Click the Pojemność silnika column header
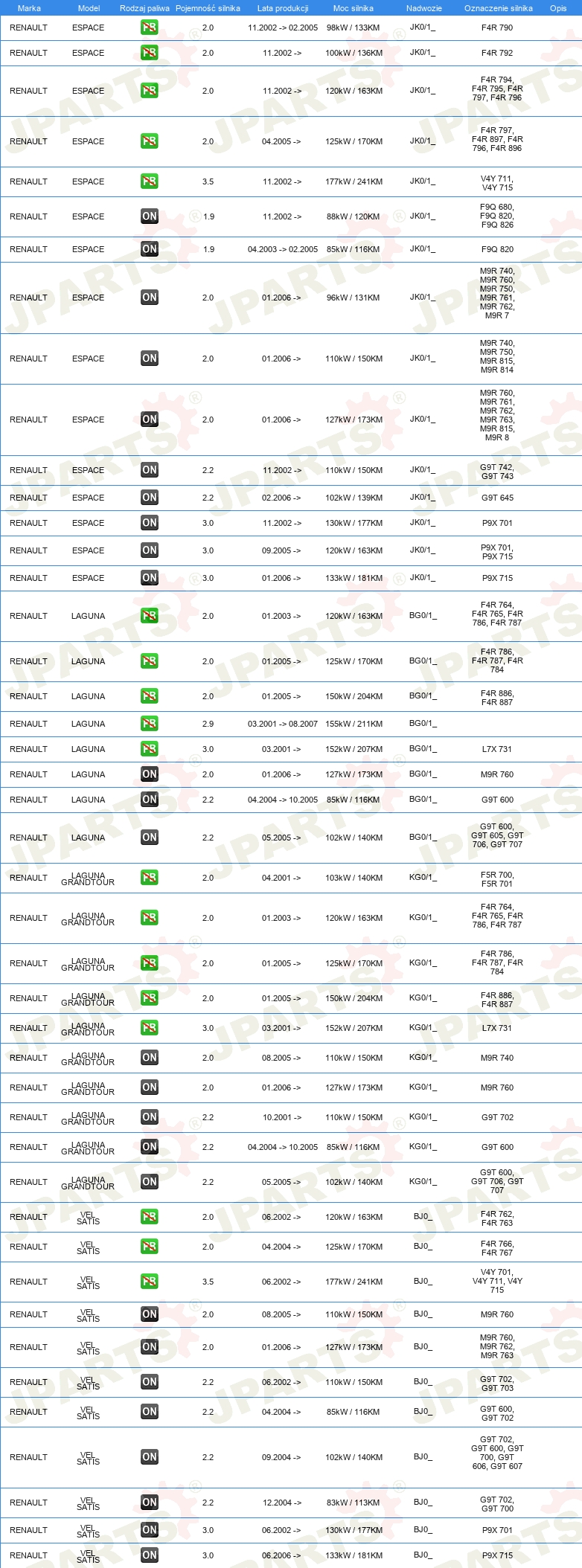582x1568 pixels. click(x=208, y=8)
